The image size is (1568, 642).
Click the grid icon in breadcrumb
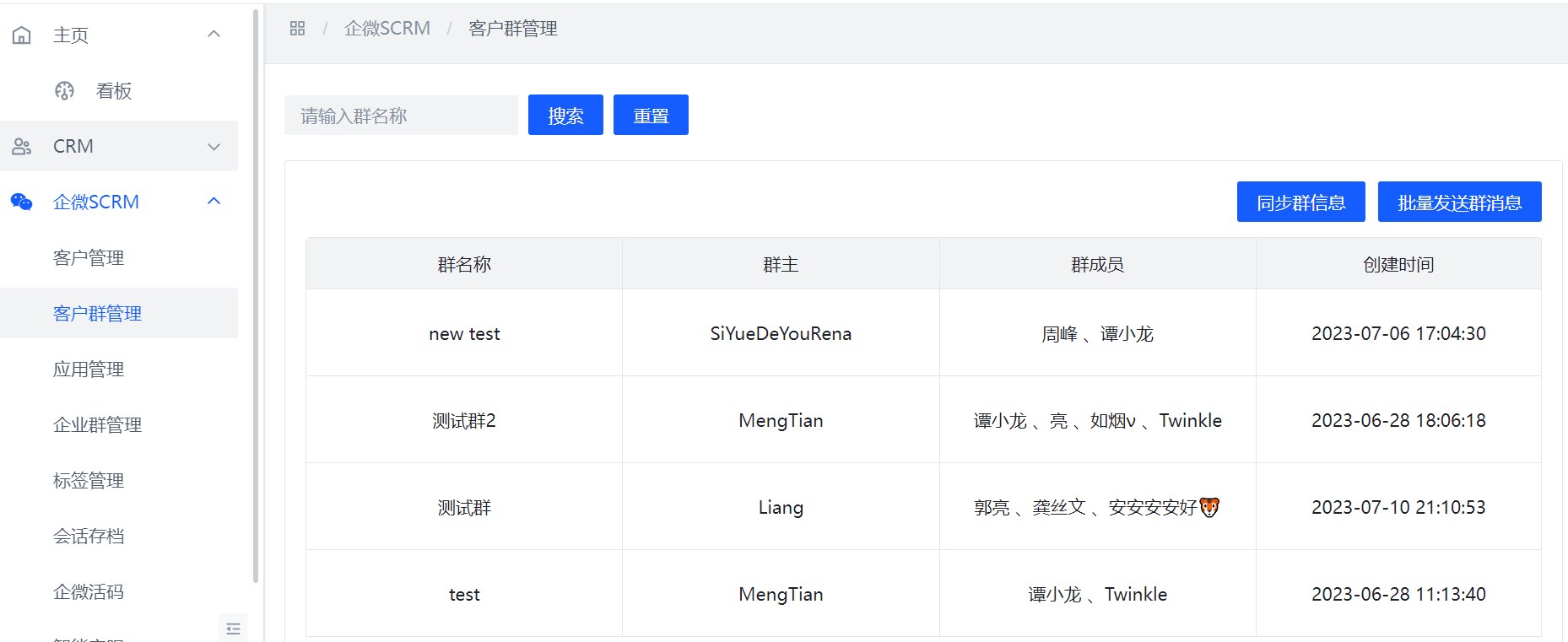297,28
